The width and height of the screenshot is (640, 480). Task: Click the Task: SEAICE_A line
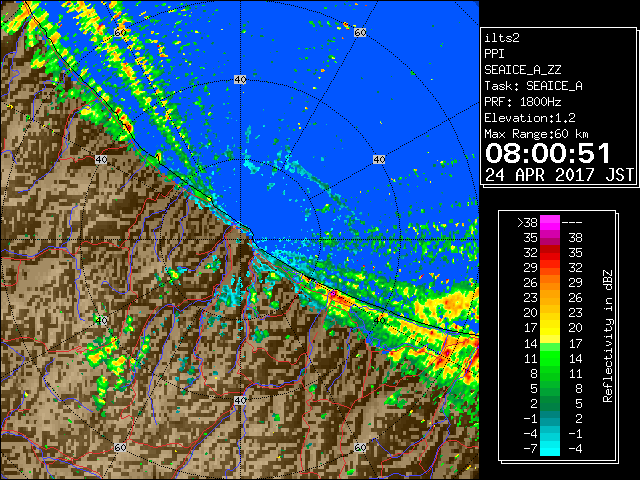(x=533, y=86)
